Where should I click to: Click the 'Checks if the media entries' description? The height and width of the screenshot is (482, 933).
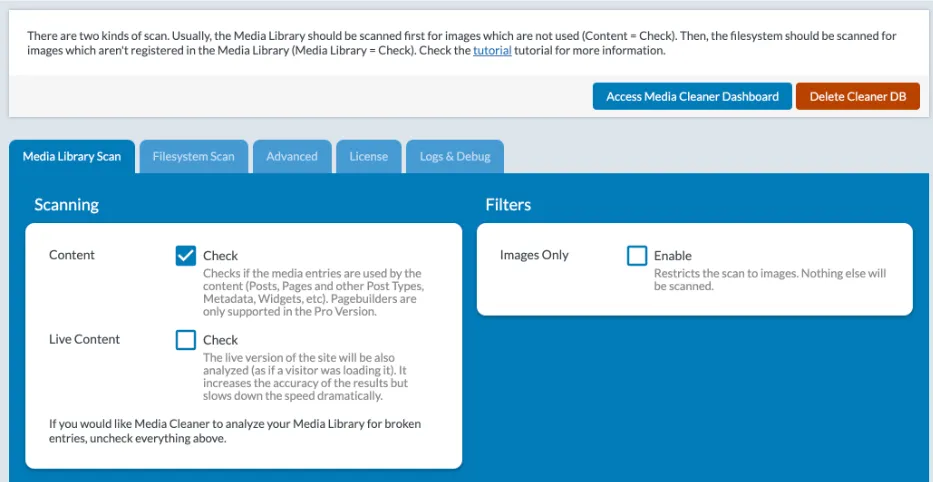tap(313, 292)
